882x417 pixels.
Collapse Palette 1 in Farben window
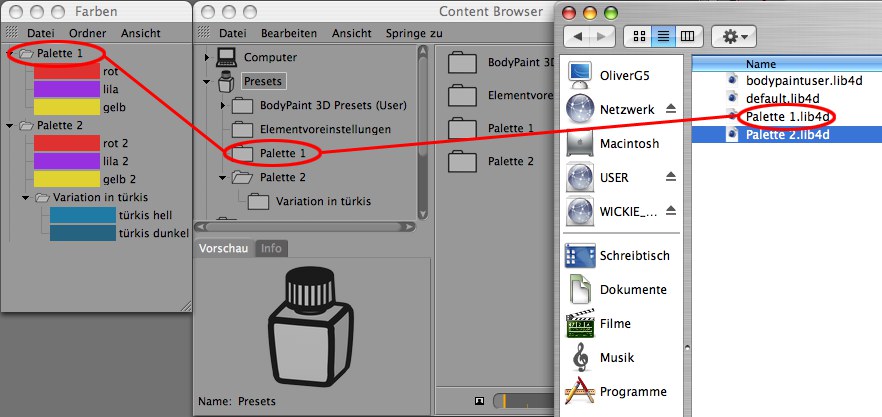pos(10,54)
